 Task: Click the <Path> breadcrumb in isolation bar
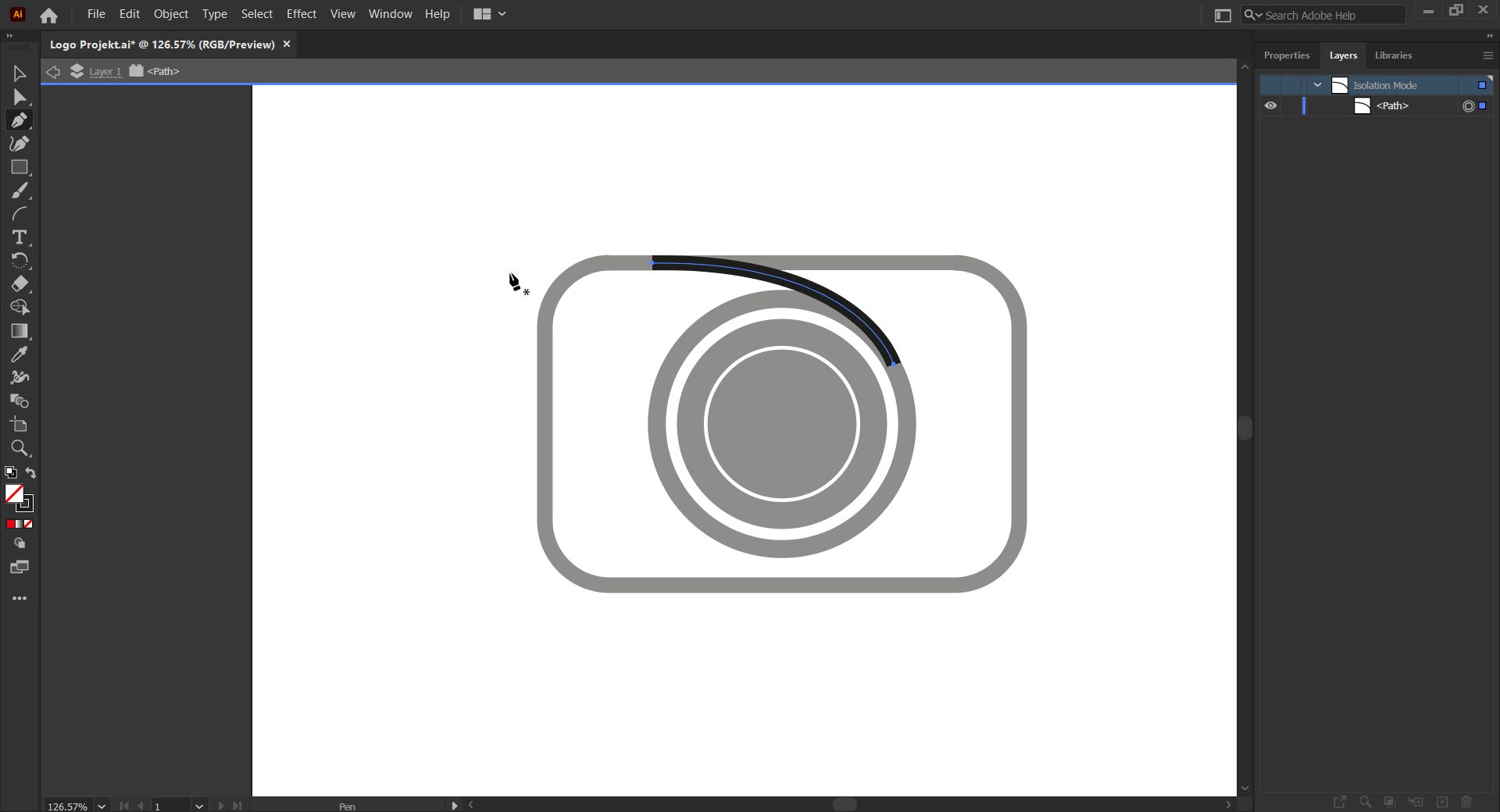(x=163, y=71)
